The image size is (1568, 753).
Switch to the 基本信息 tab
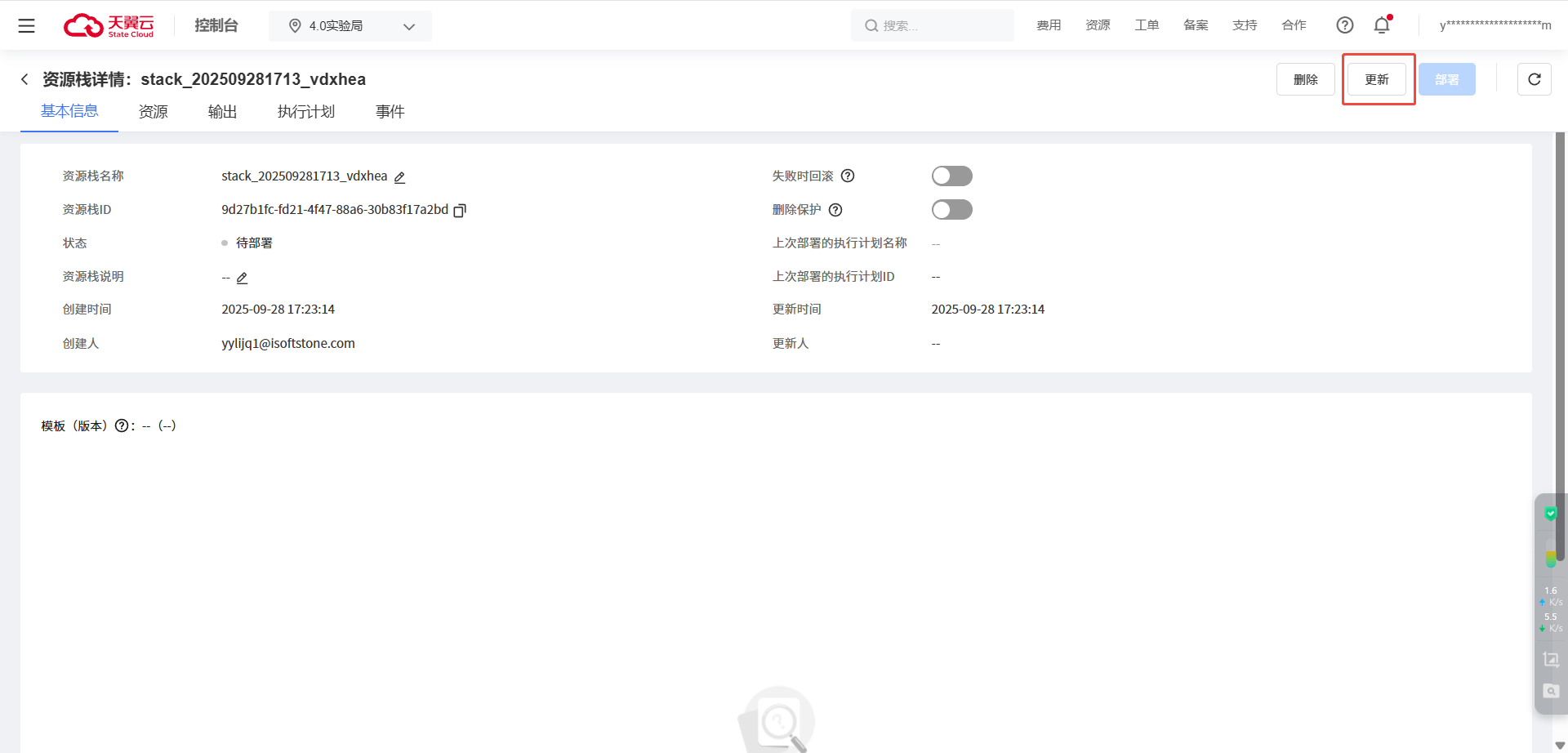pyautogui.click(x=69, y=111)
